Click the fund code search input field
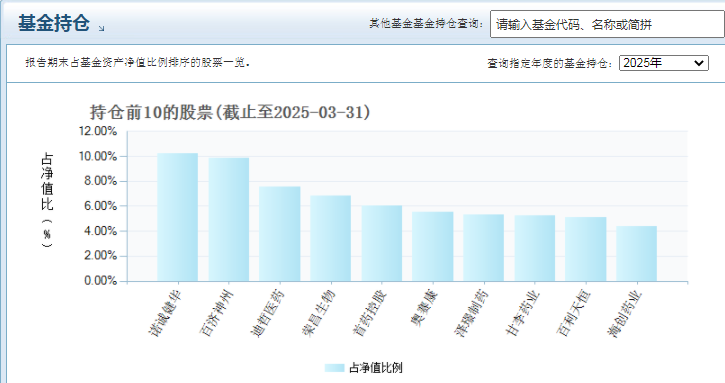 point(607,25)
